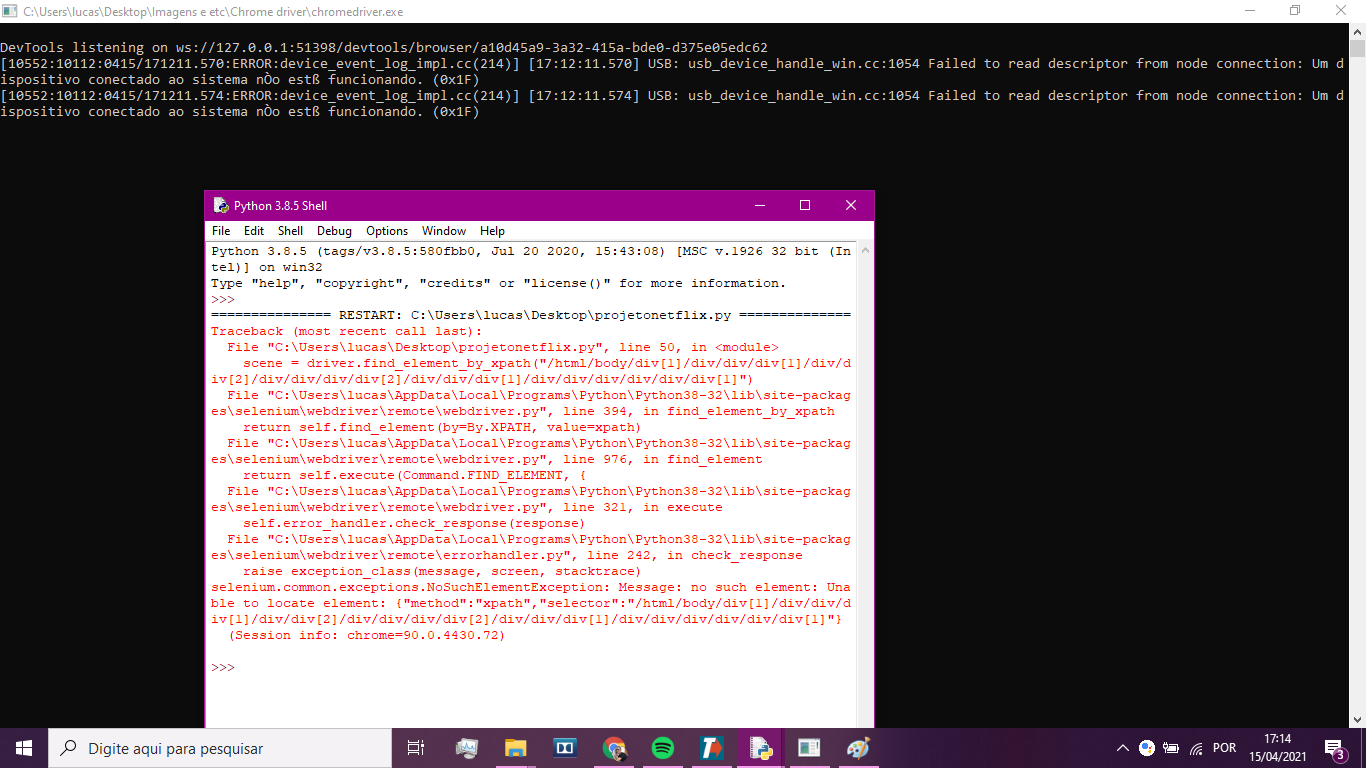This screenshot has width=1367, height=768.
Task: Open Paint from the taskbar
Action: coord(858,748)
